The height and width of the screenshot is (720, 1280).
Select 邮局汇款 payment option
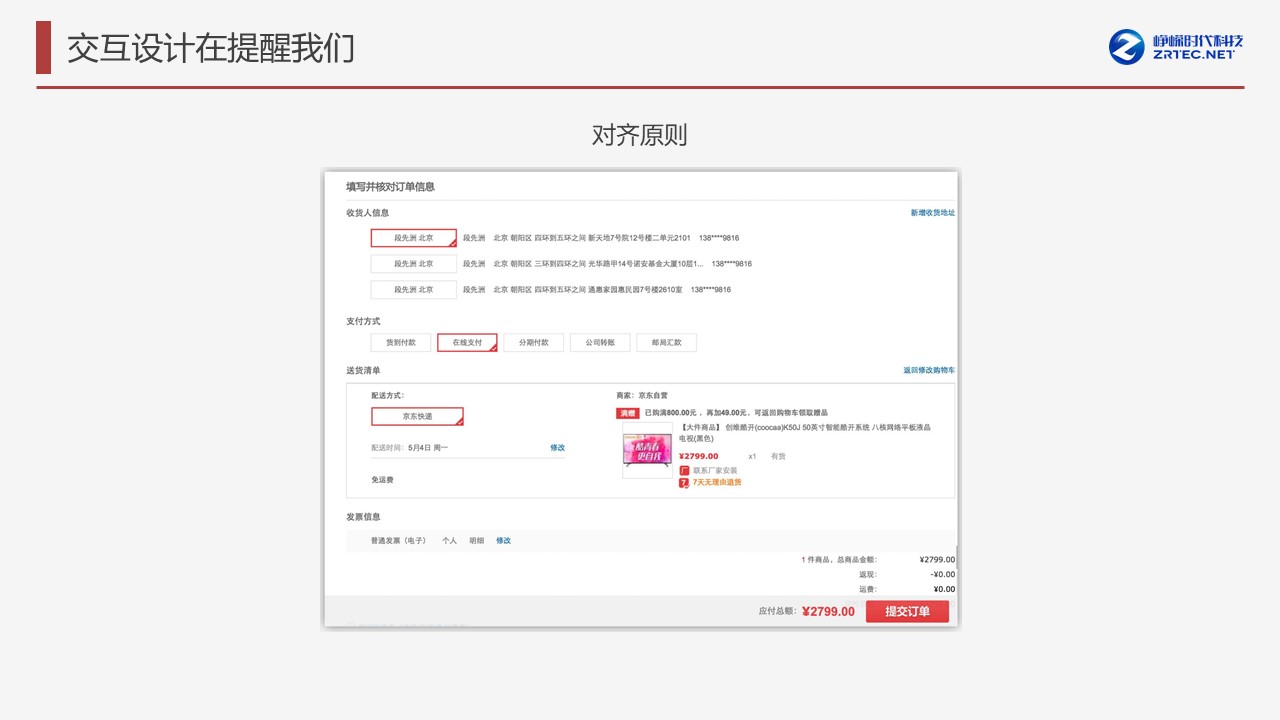tap(666, 342)
